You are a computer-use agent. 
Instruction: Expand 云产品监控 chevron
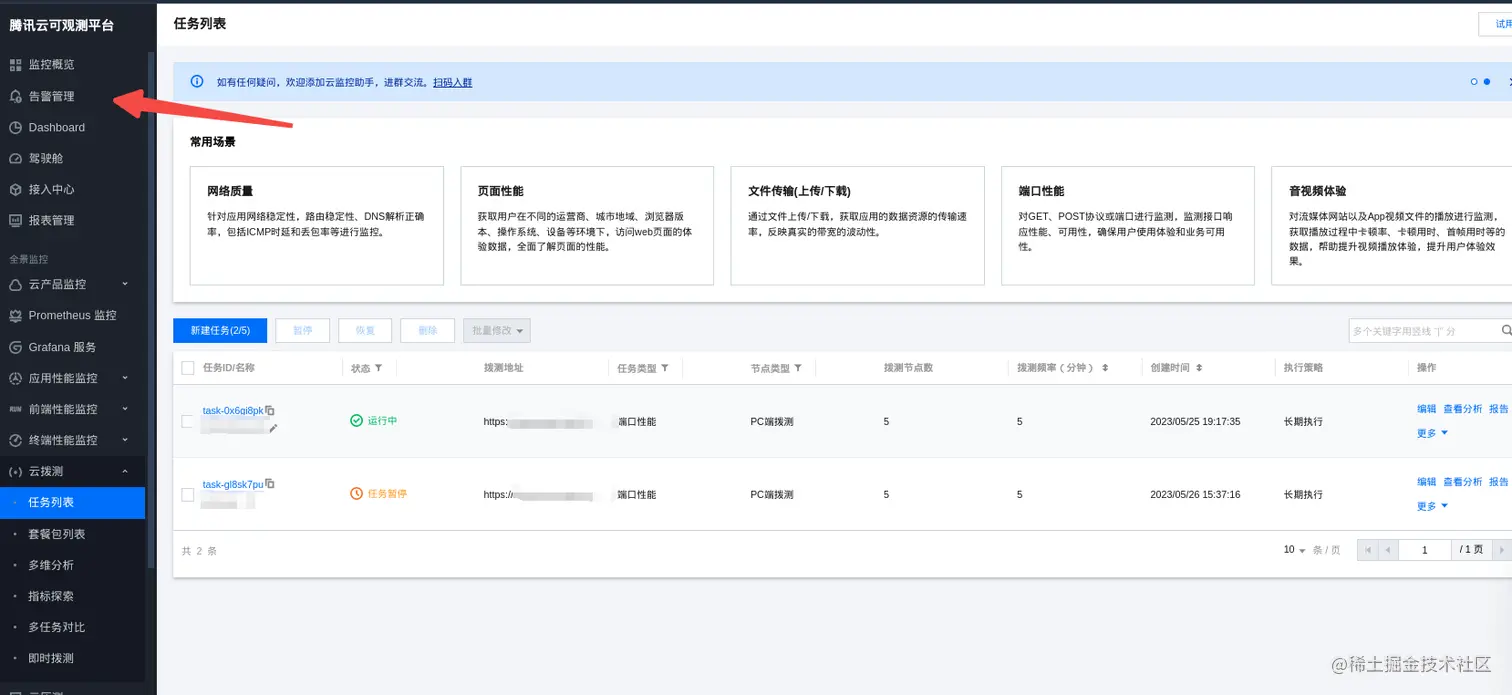125,284
